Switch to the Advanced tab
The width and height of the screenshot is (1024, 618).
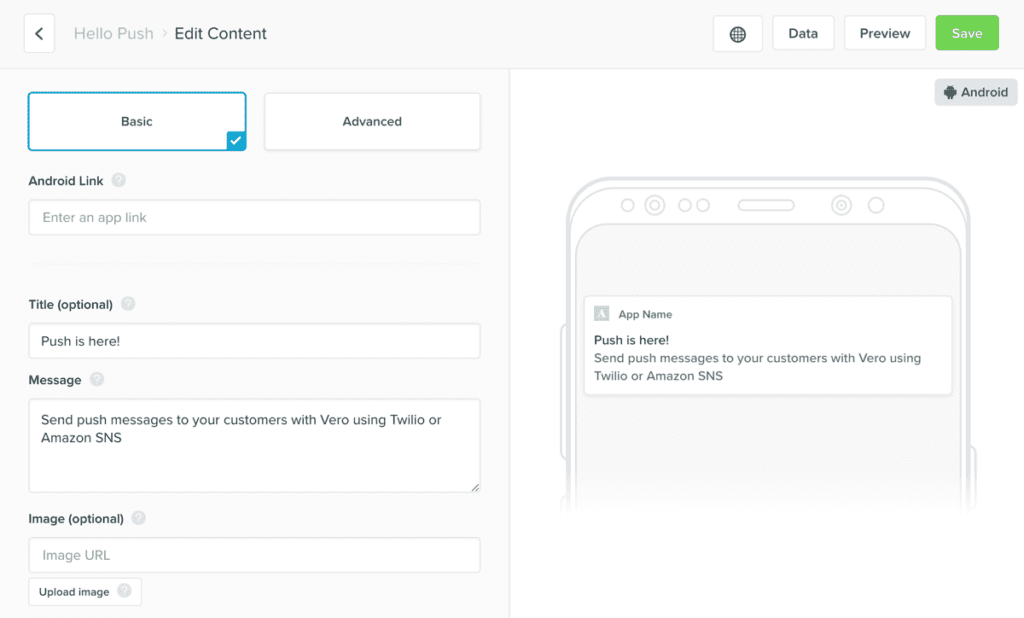372,122
